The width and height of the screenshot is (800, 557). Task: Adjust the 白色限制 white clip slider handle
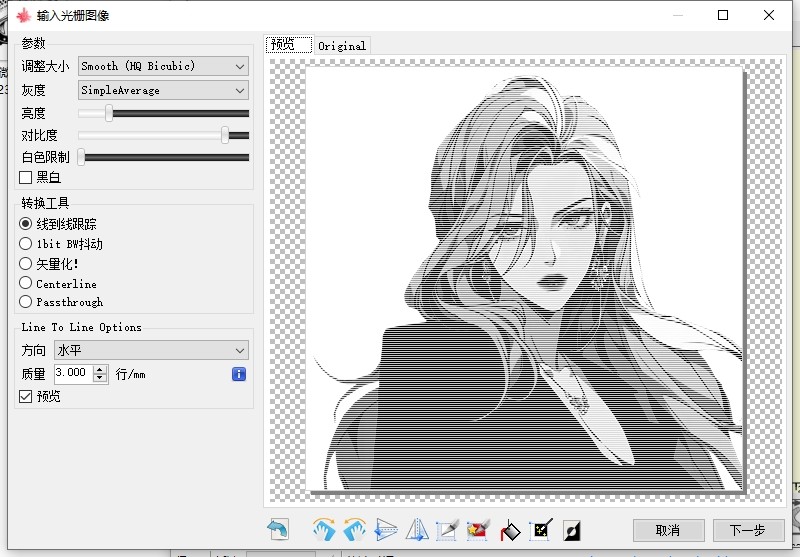click(x=81, y=157)
